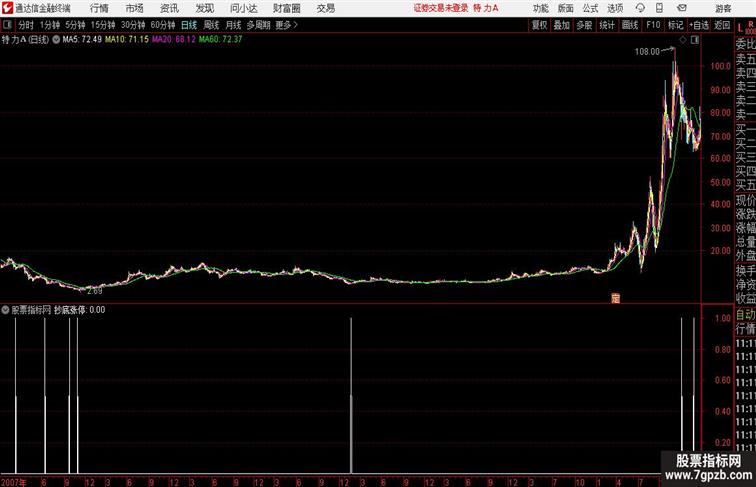
Task: Open the mail envelope icon
Action: pyautogui.click(x=682, y=8)
